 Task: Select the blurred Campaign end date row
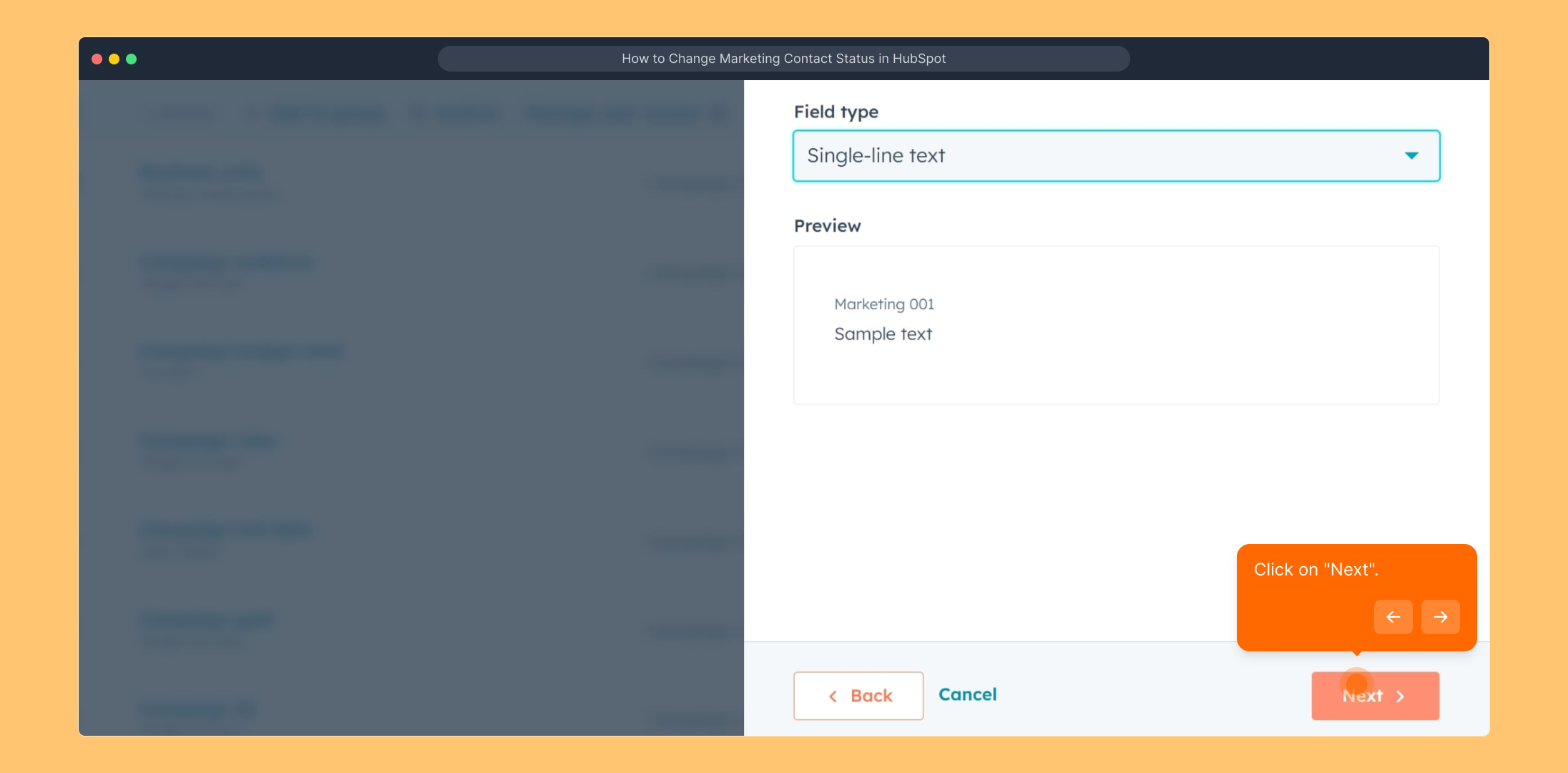click(225, 530)
